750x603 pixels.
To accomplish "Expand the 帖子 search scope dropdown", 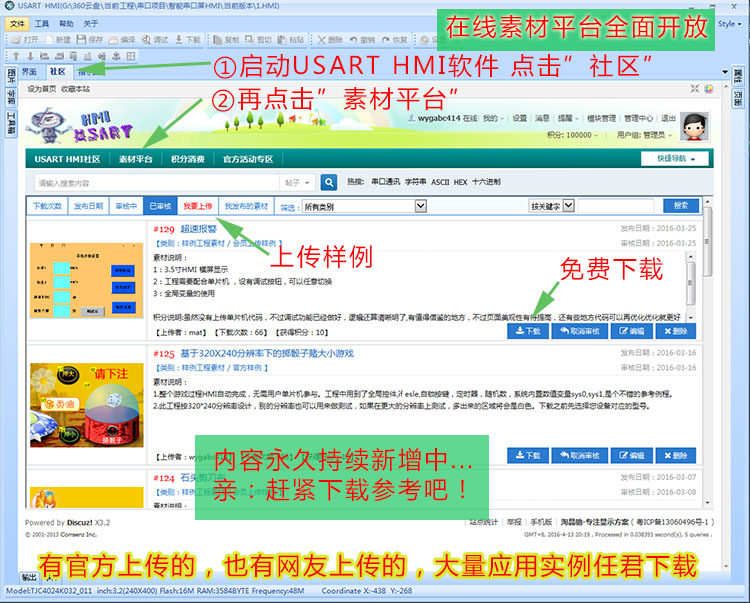I will point(297,183).
